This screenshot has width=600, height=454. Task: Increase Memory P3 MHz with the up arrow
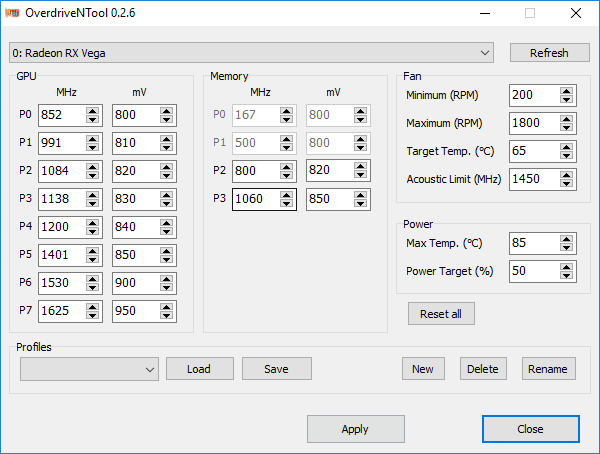(x=287, y=194)
